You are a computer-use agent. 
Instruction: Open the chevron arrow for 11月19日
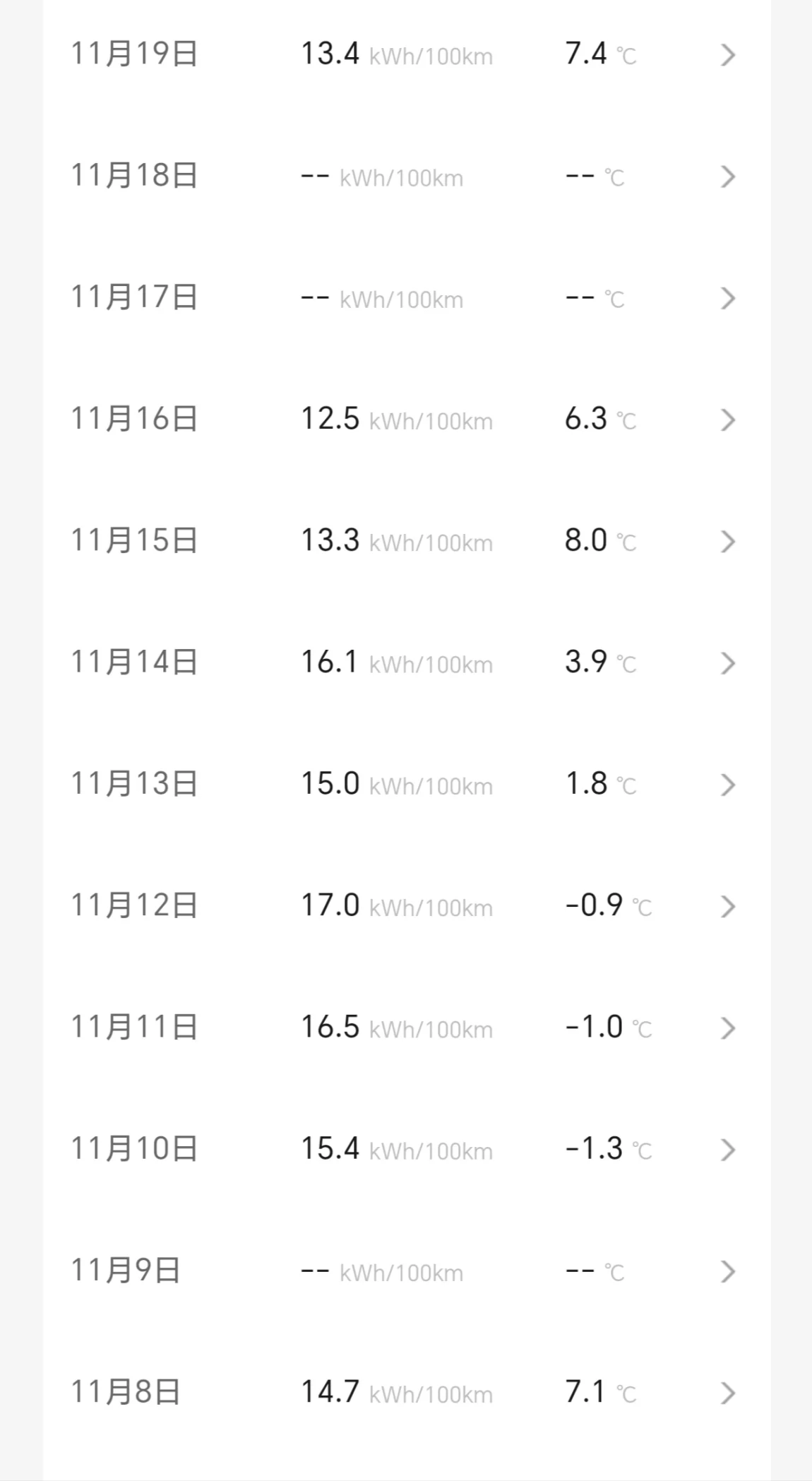pos(727,55)
